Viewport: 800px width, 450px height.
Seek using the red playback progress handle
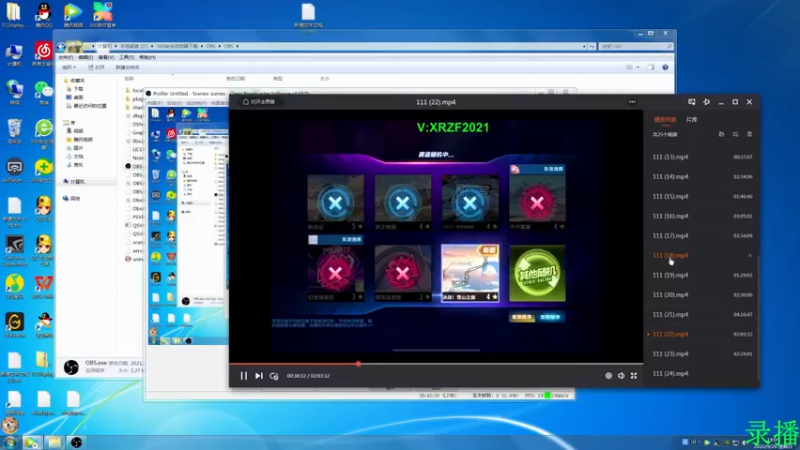point(358,364)
